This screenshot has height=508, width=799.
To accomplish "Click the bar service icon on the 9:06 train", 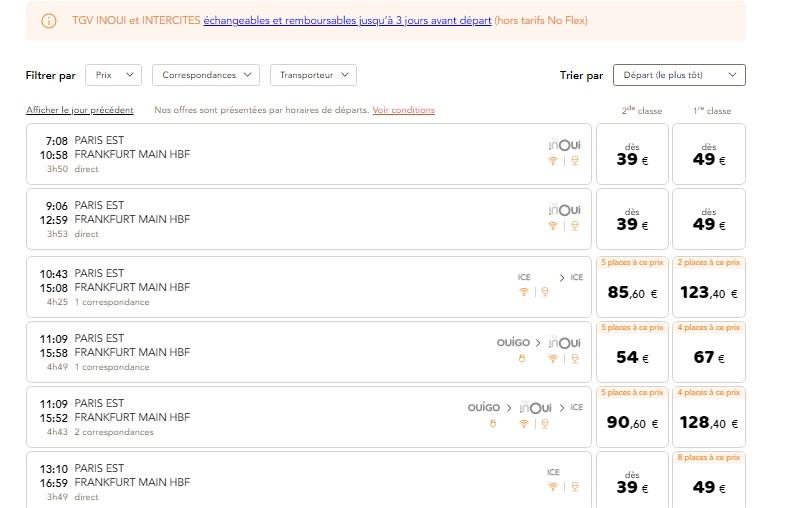I will click(574, 226).
